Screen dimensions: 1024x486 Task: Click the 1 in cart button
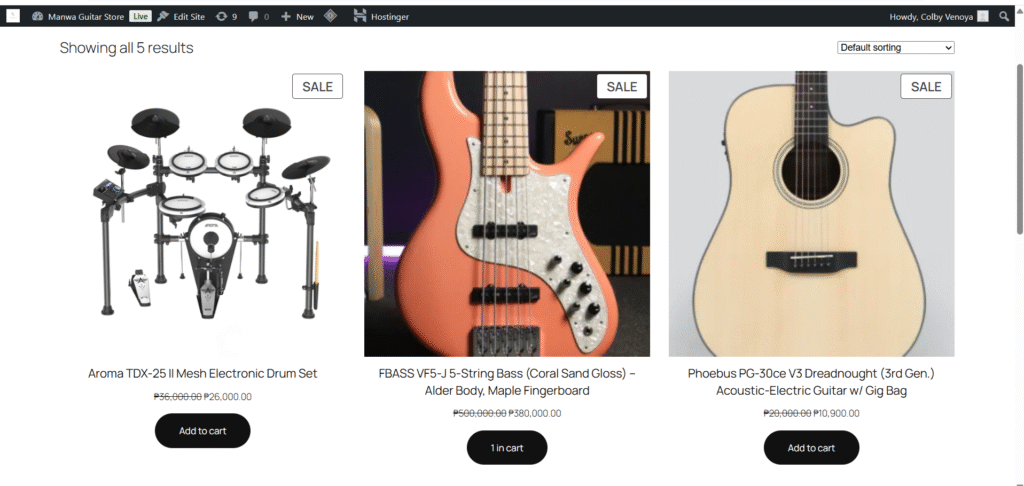(x=507, y=447)
